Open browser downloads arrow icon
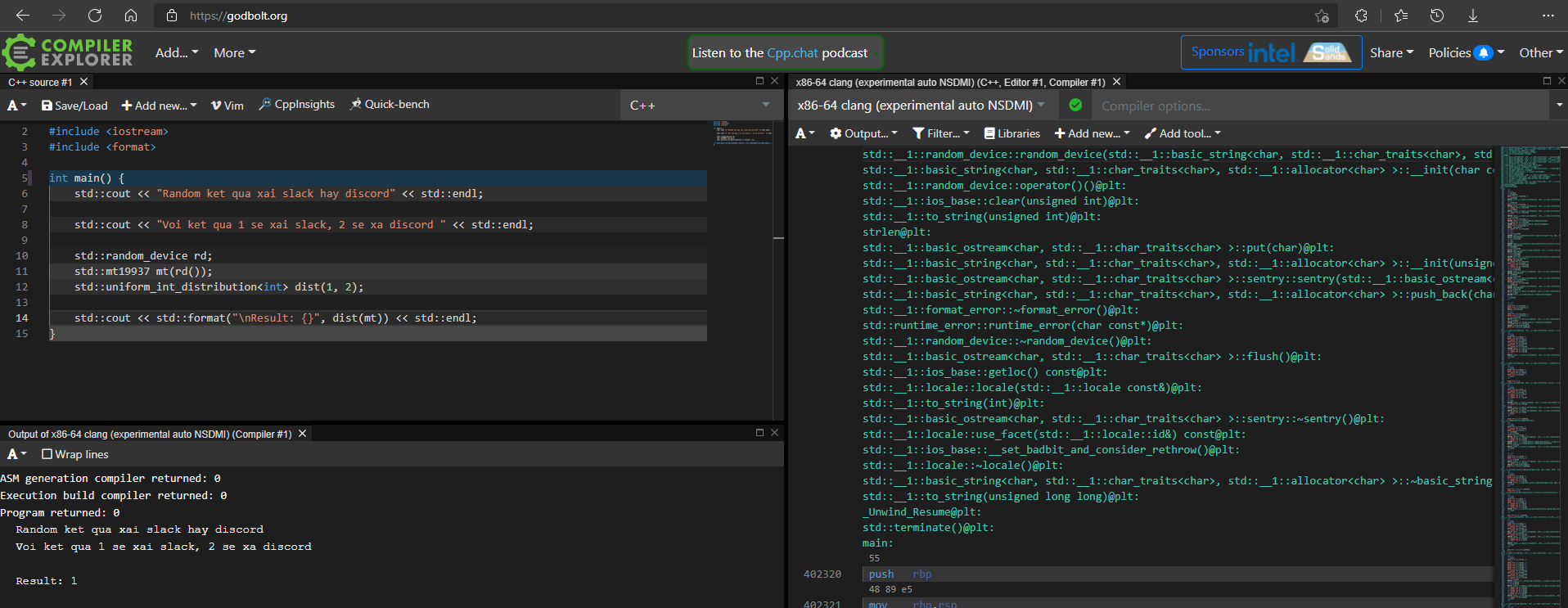Image resolution: width=1568 pixels, height=608 pixels. pos(1473,16)
